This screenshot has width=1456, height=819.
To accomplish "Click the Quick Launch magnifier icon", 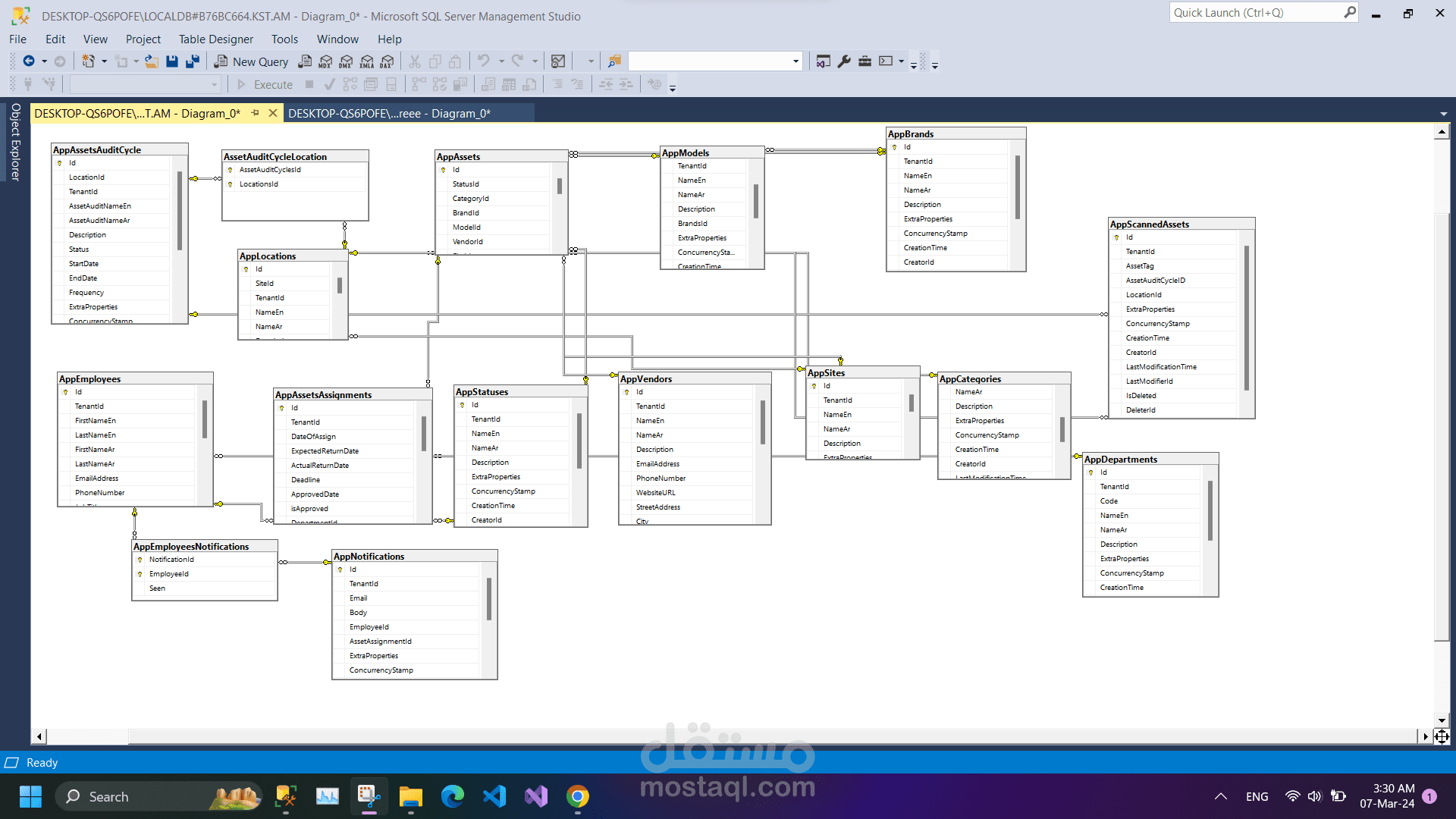I will tap(1350, 13).
